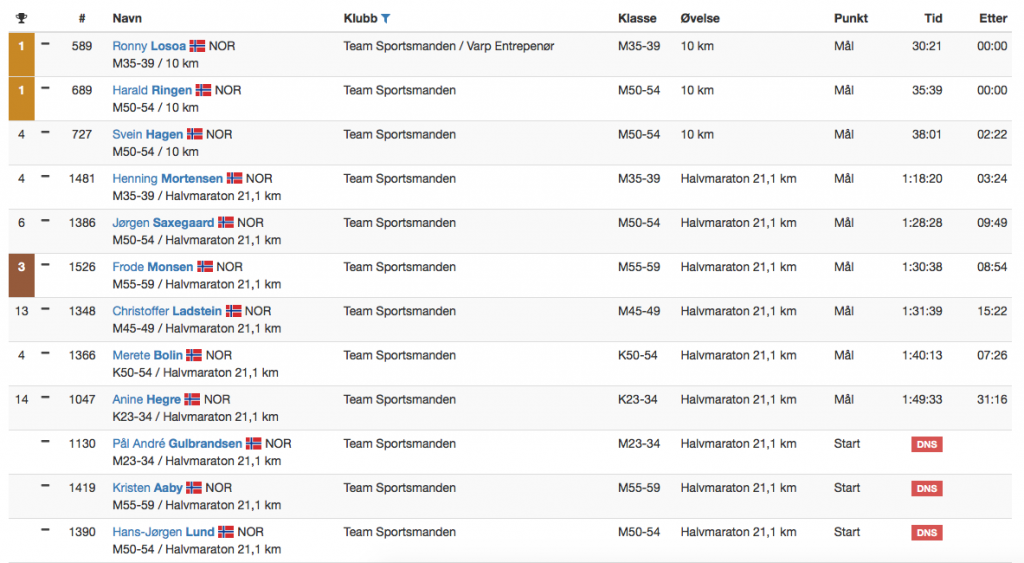Expand the row for Svein Hagen using the dash
1024x563 pixels.
[45, 132]
